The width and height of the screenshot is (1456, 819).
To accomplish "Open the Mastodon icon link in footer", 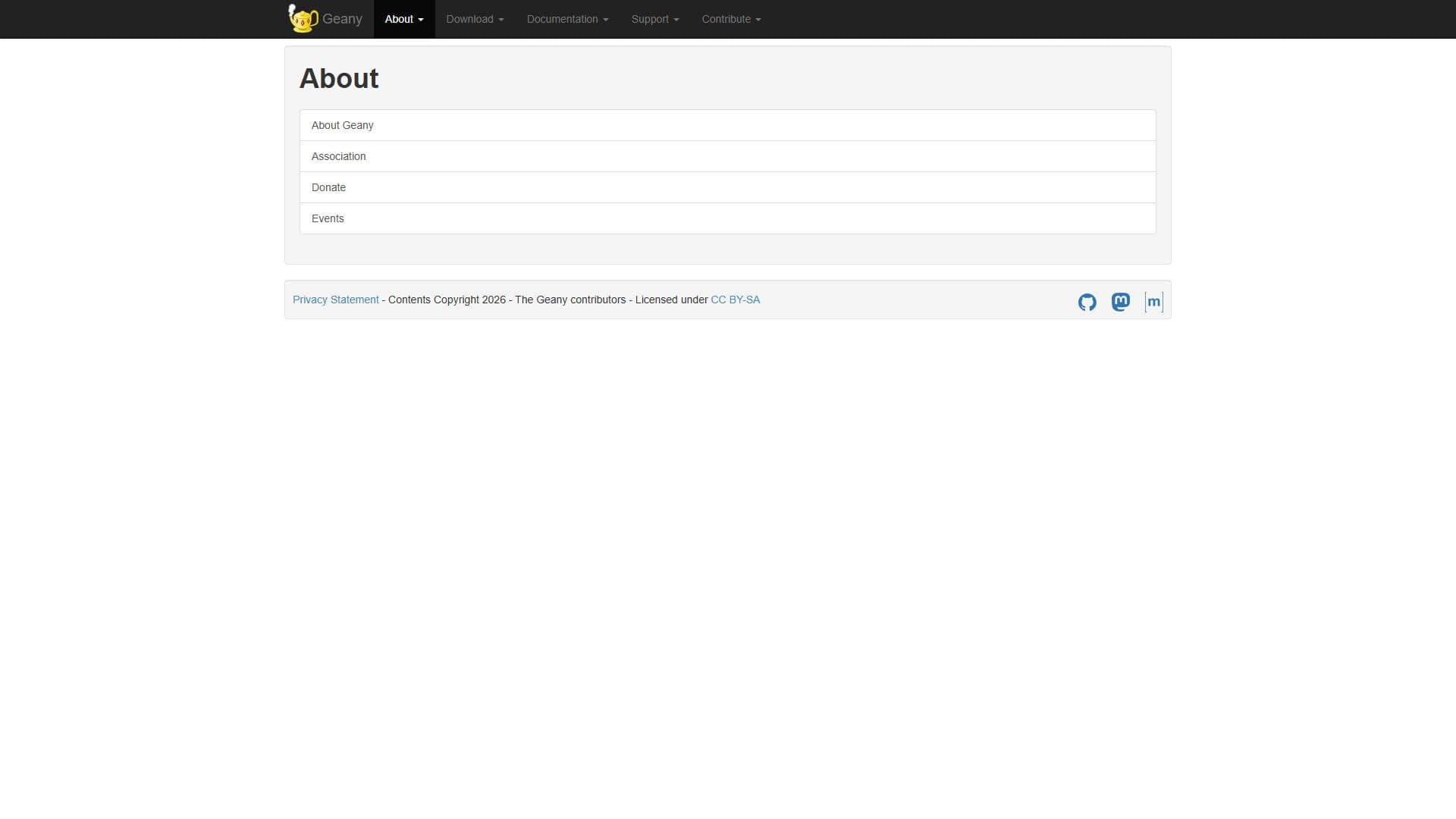I will (1120, 302).
